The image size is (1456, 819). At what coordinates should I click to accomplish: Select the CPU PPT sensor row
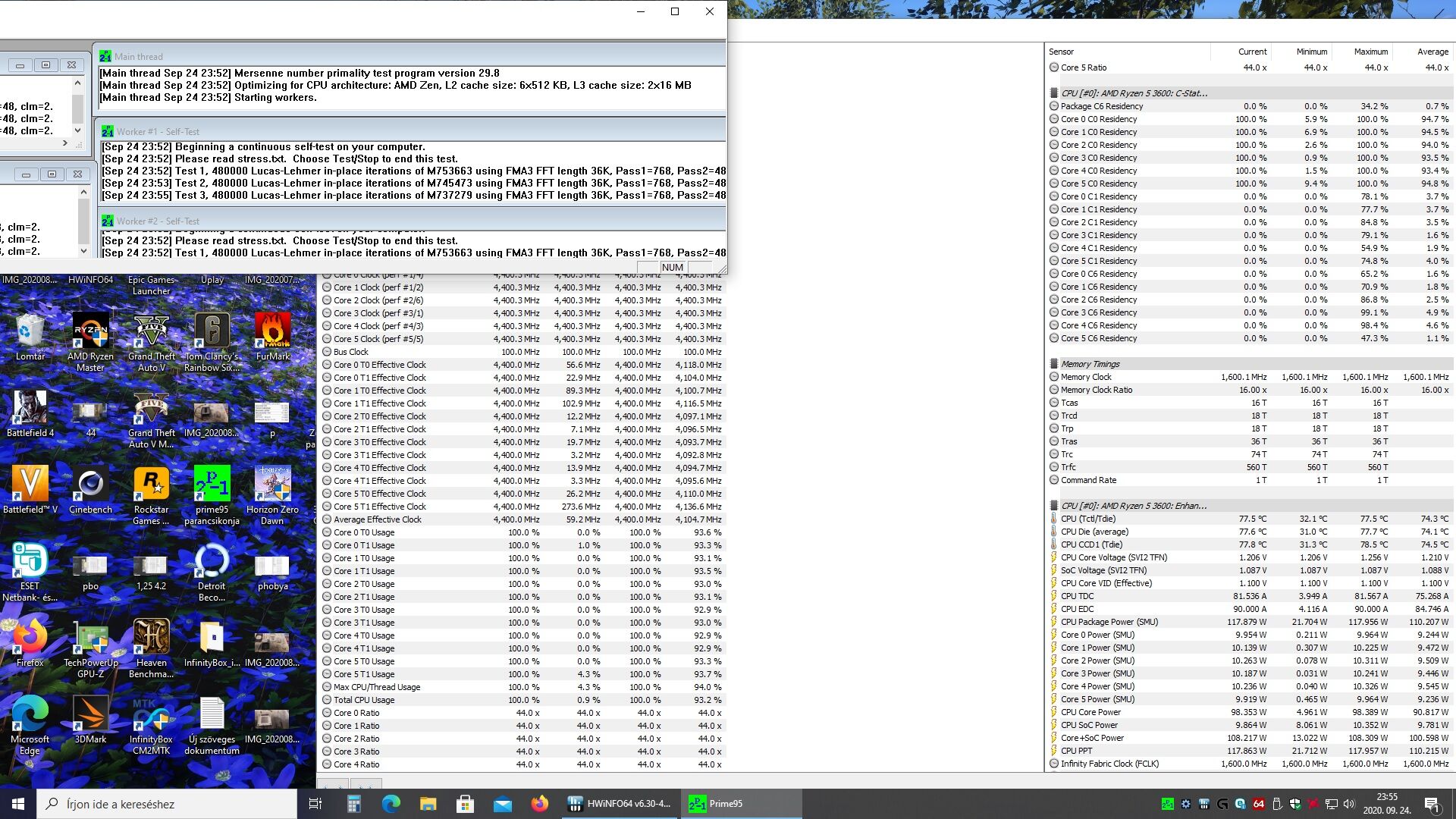(x=1249, y=751)
